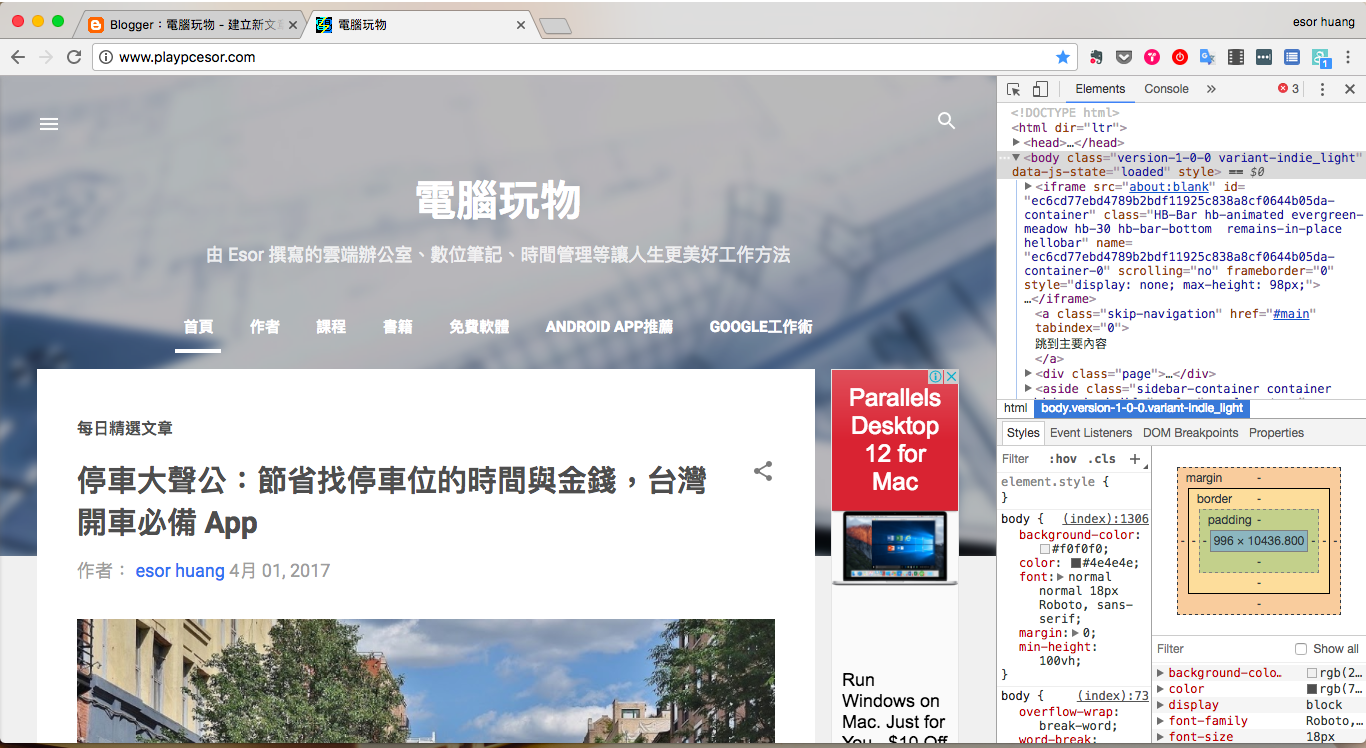This screenshot has height=748, width=1366.
Task: Switch to Blogger browser tab
Action: tap(190, 25)
